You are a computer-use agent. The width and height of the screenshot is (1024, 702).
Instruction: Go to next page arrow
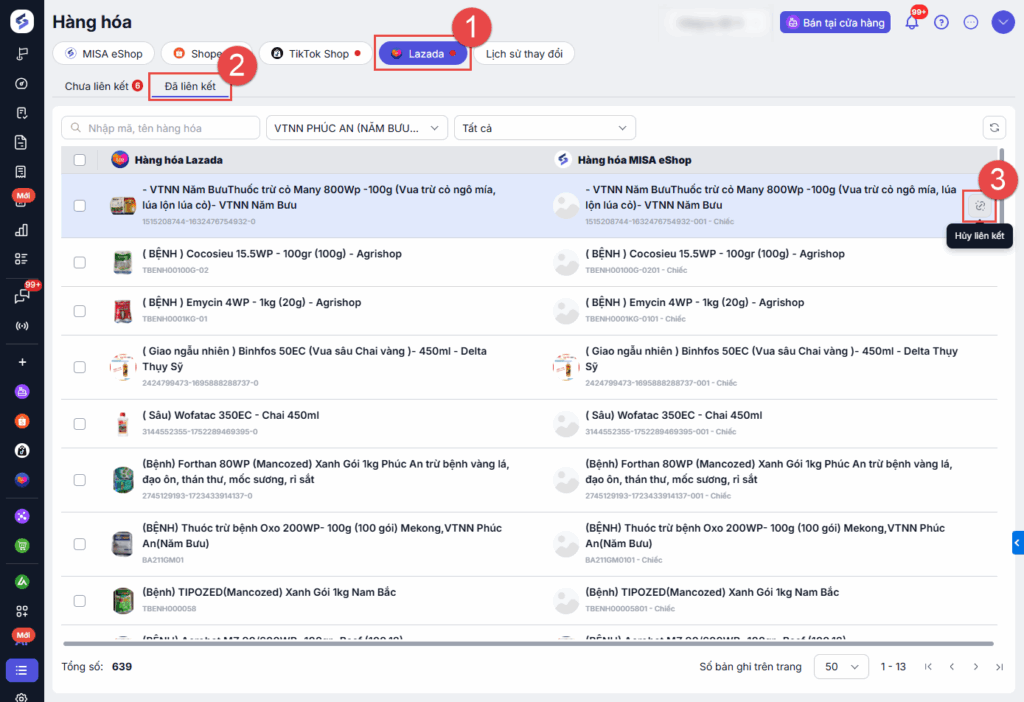(976, 667)
